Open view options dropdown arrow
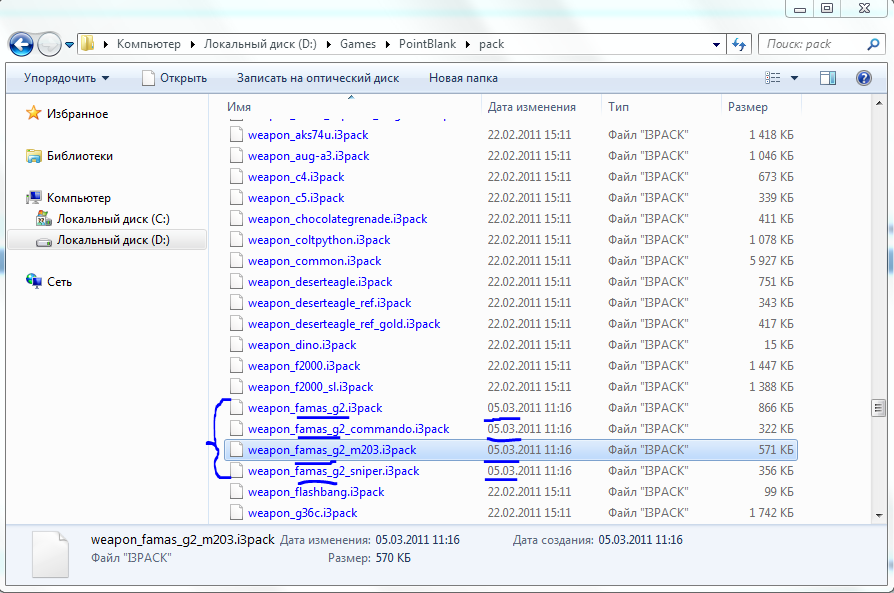 point(794,78)
